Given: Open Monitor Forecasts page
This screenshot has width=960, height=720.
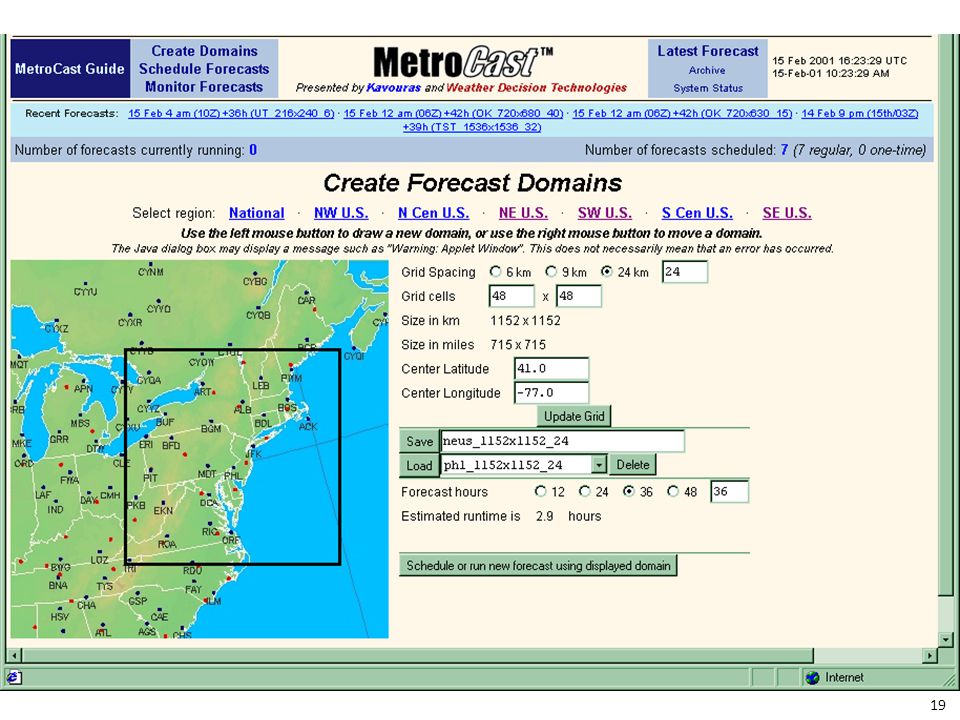Looking at the screenshot, I should (x=204, y=87).
